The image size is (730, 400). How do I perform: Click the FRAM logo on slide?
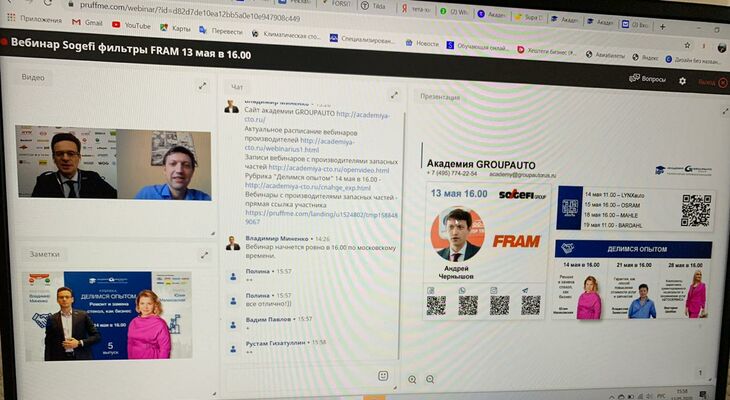point(516,241)
